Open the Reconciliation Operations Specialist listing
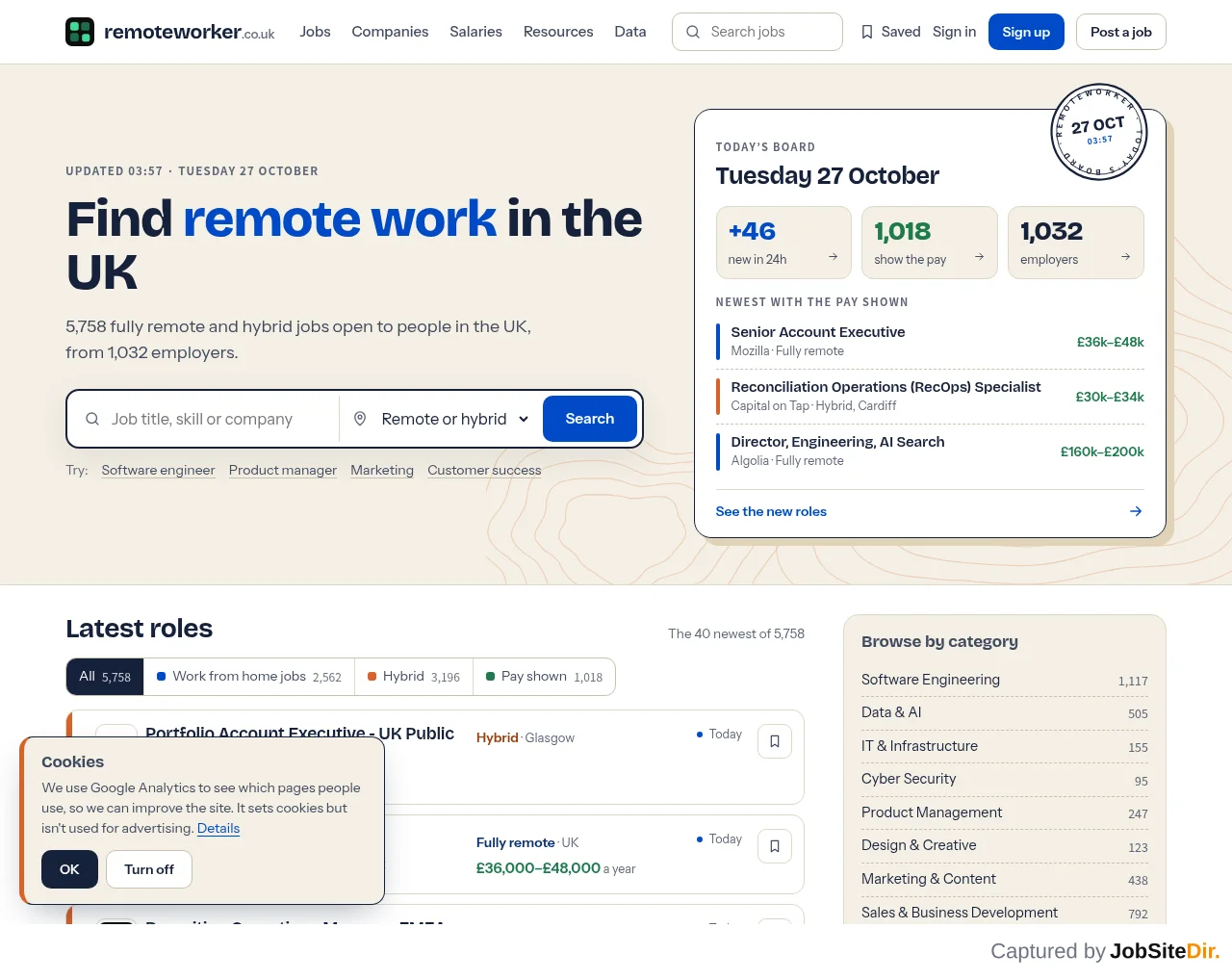The height and width of the screenshot is (980, 1232). click(x=930, y=397)
